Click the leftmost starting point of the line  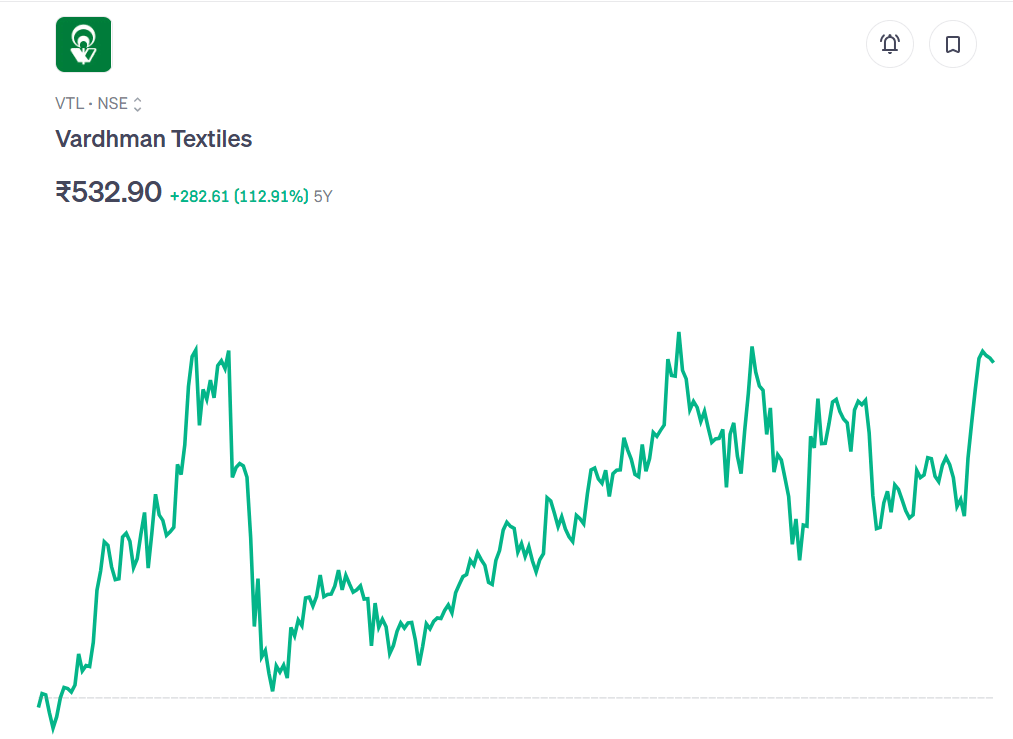pyautogui.click(x=39, y=706)
